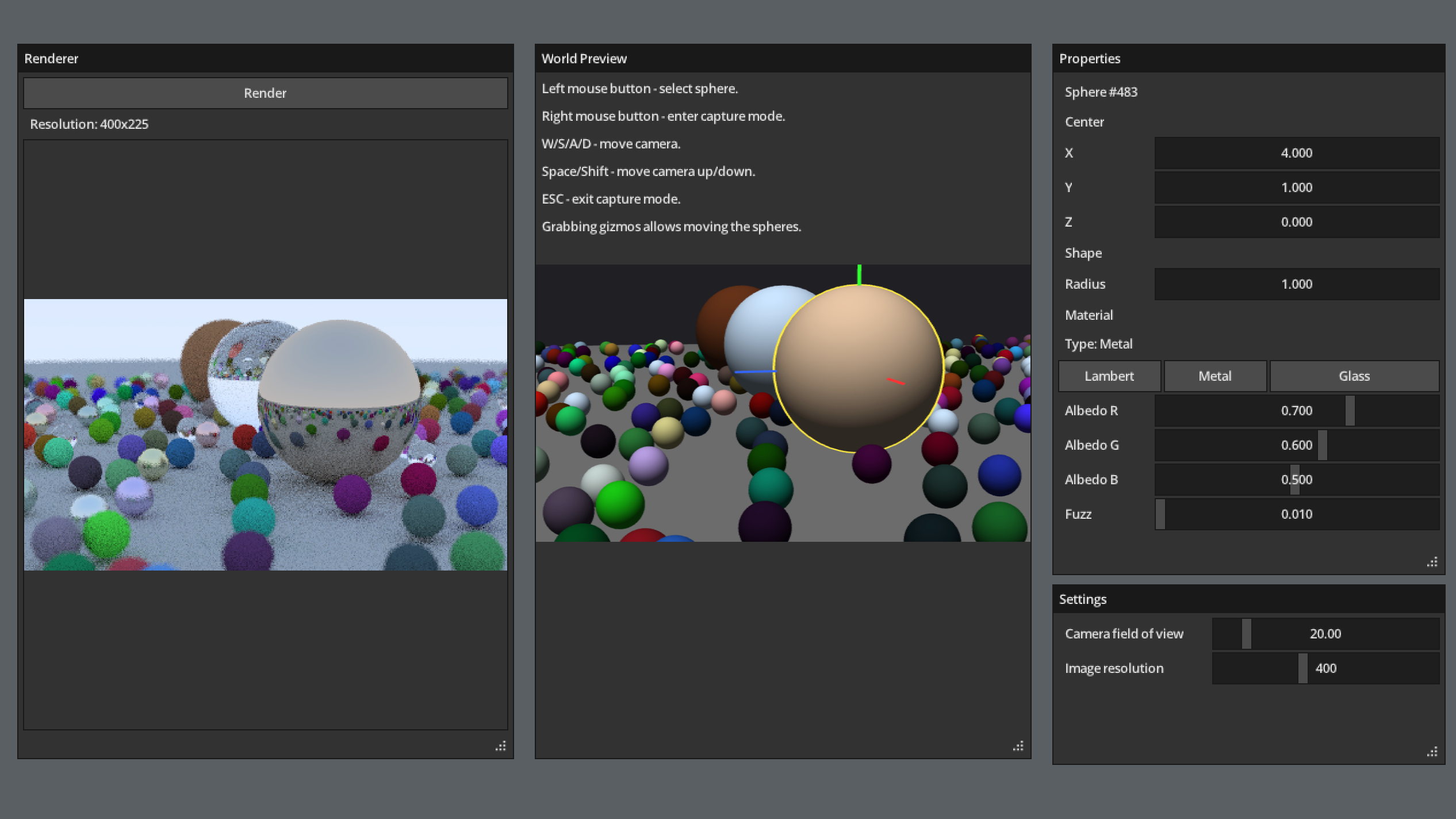This screenshot has height=819, width=1456.
Task: Click the Image resolution slider
Action: [1325, 668]
